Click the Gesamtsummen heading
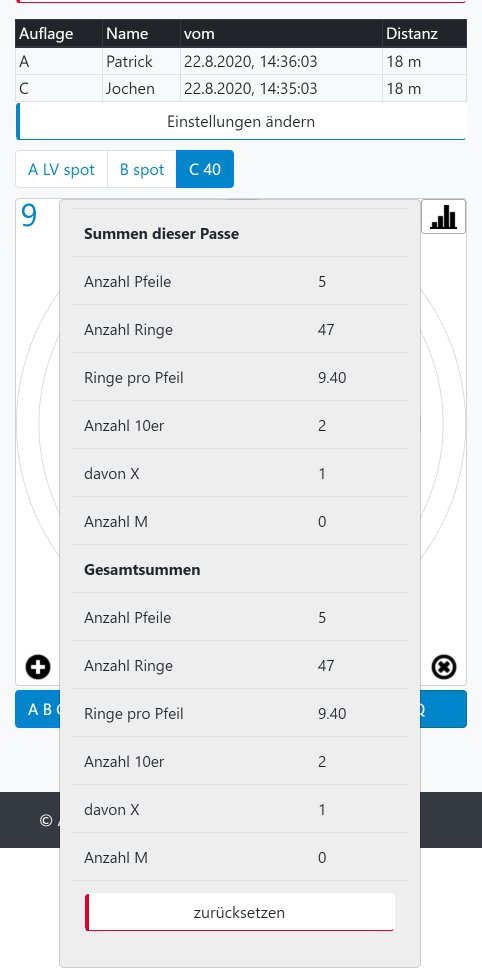The height and width of the screenshot is (968, 482). [142, 570]
